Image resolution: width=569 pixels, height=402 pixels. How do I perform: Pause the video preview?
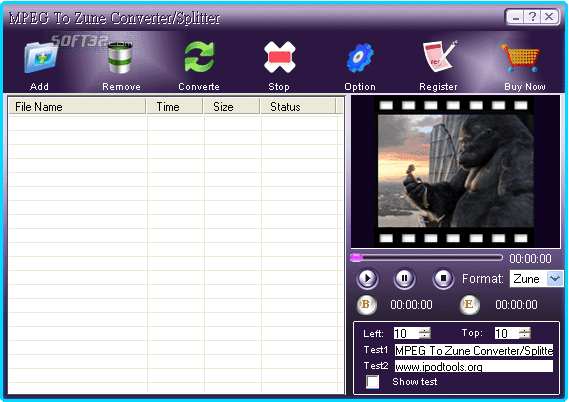pos(404,279)
